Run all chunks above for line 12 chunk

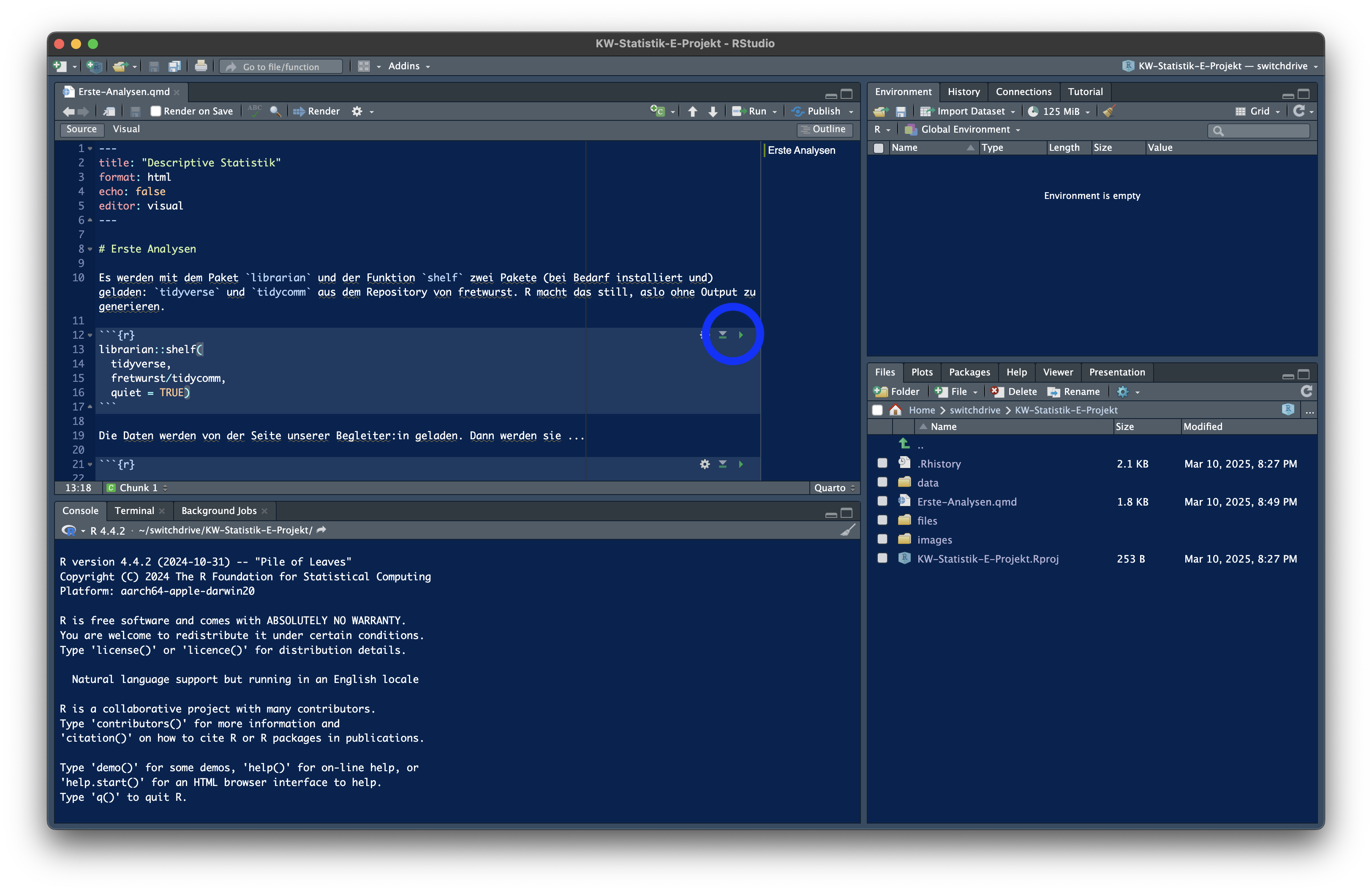coord(722,335)
